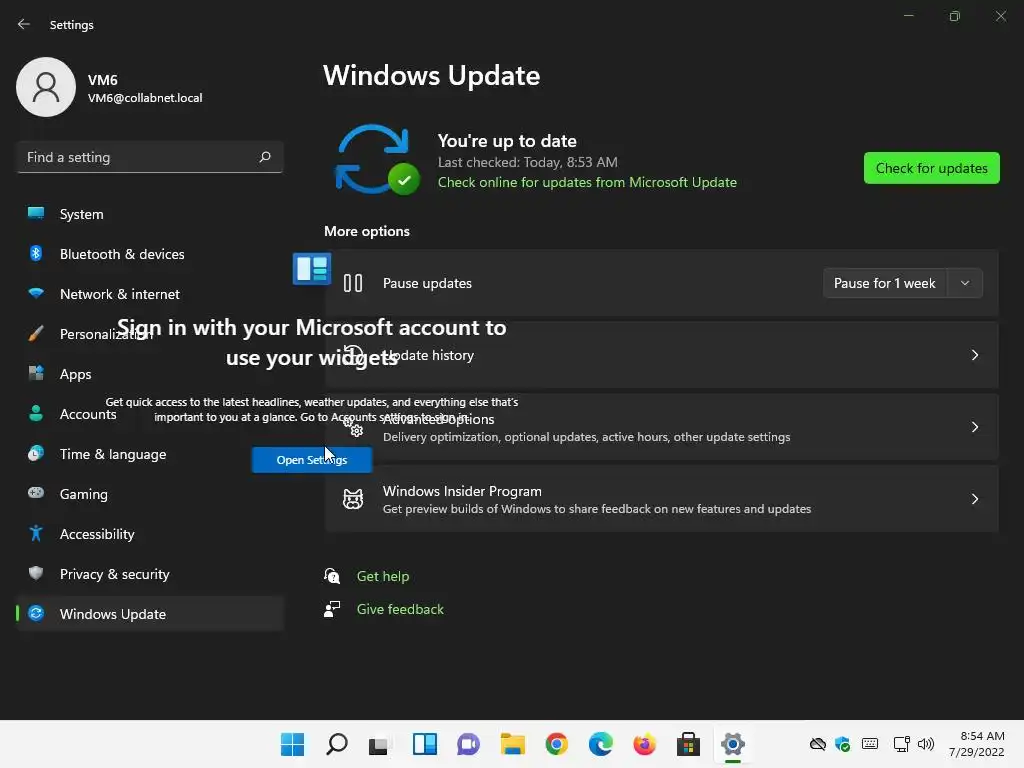This screenshot has width=1024, height=768.
Task: Open the clock showing 8:54 AM
Action: coord(977,744)
